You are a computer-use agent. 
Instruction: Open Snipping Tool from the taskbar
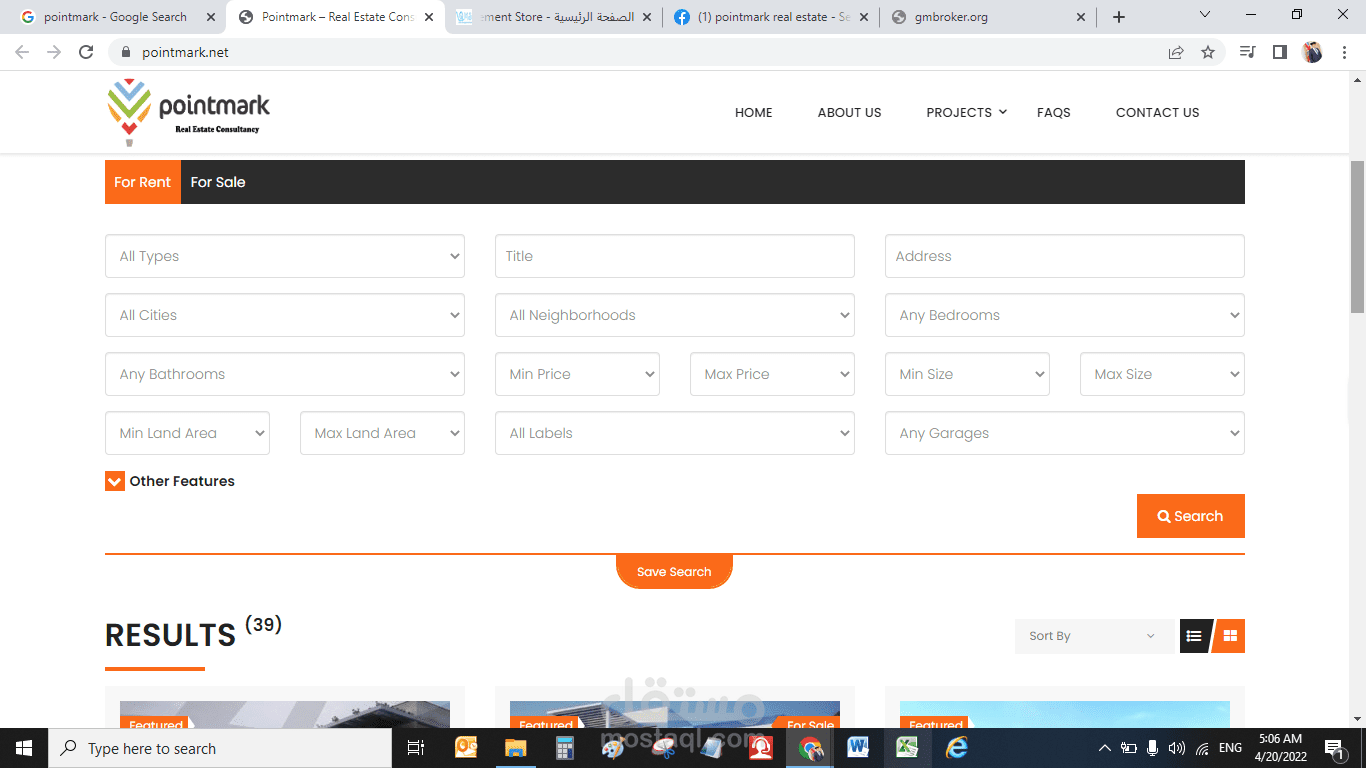pyautogui.click(x=662, y=748)
